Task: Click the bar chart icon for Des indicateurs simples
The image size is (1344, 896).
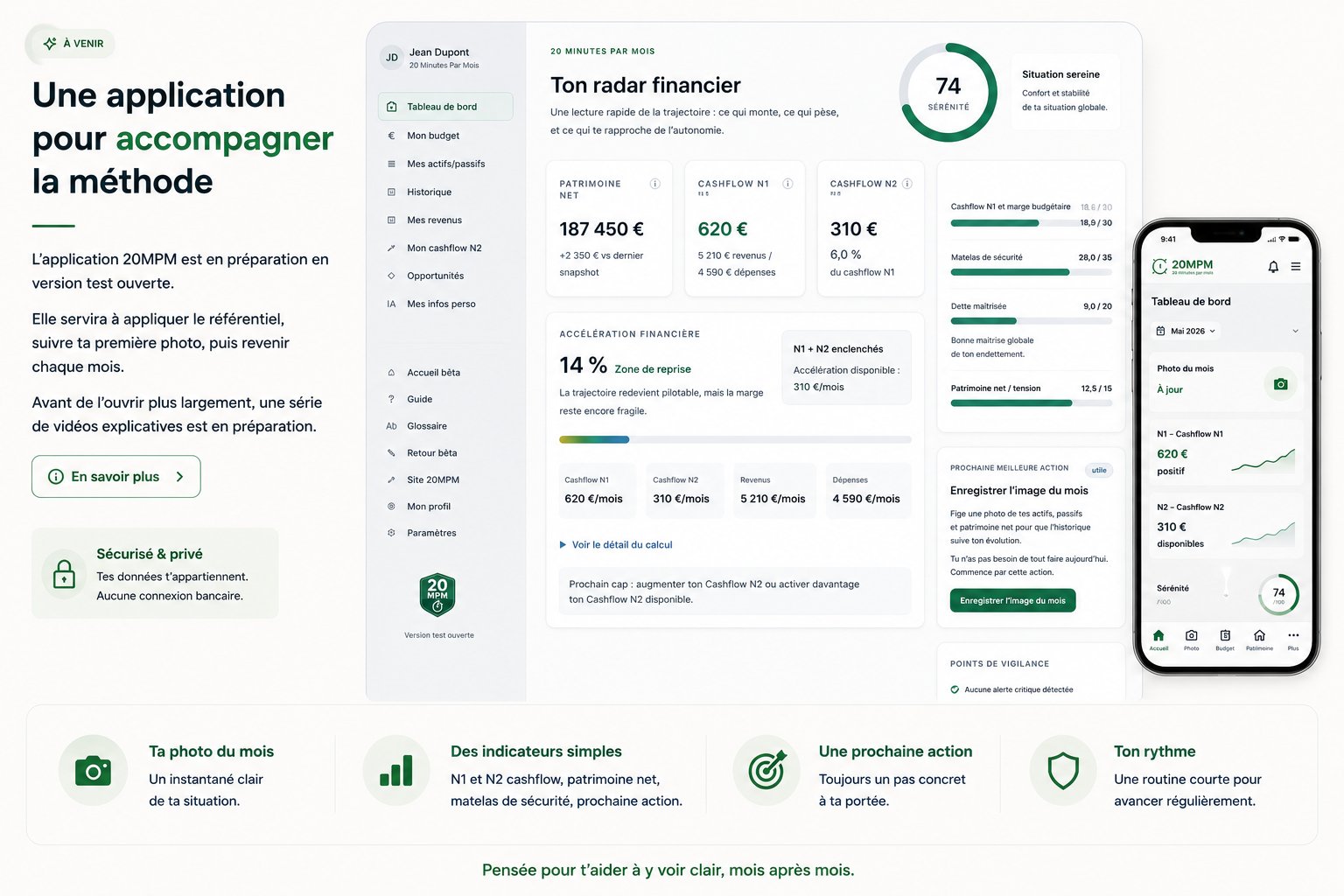Action: [x=396, y=770]
